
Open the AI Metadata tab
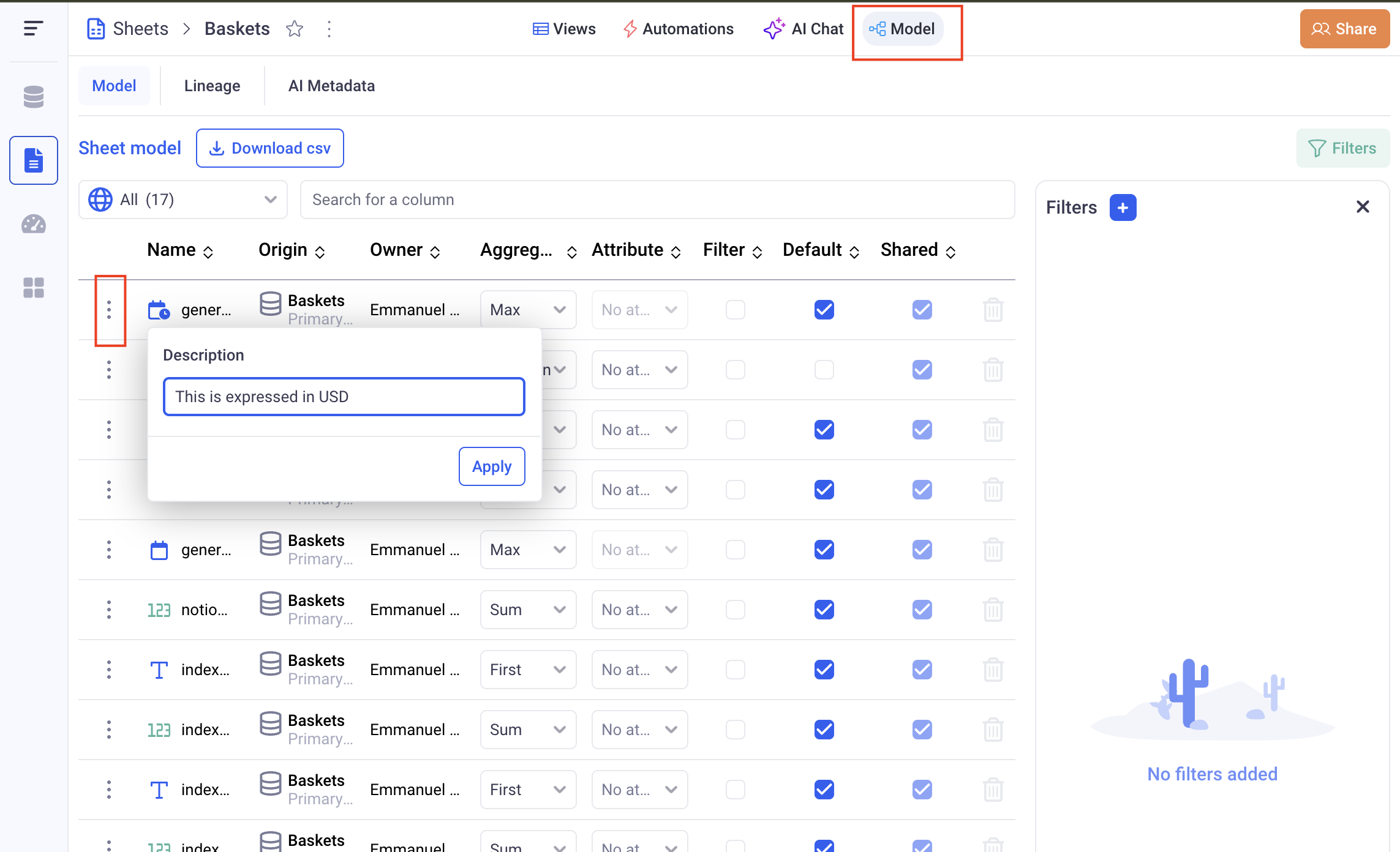point(331,86)
